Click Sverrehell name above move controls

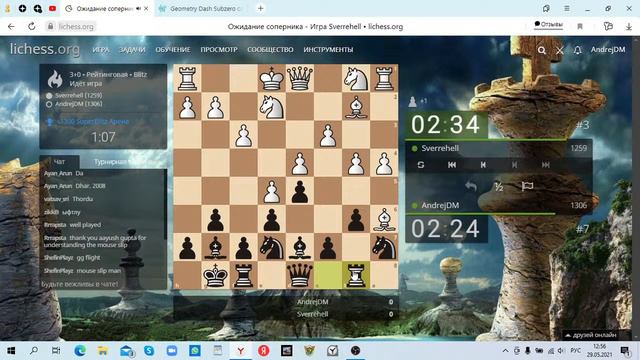[x=440, y=148]
